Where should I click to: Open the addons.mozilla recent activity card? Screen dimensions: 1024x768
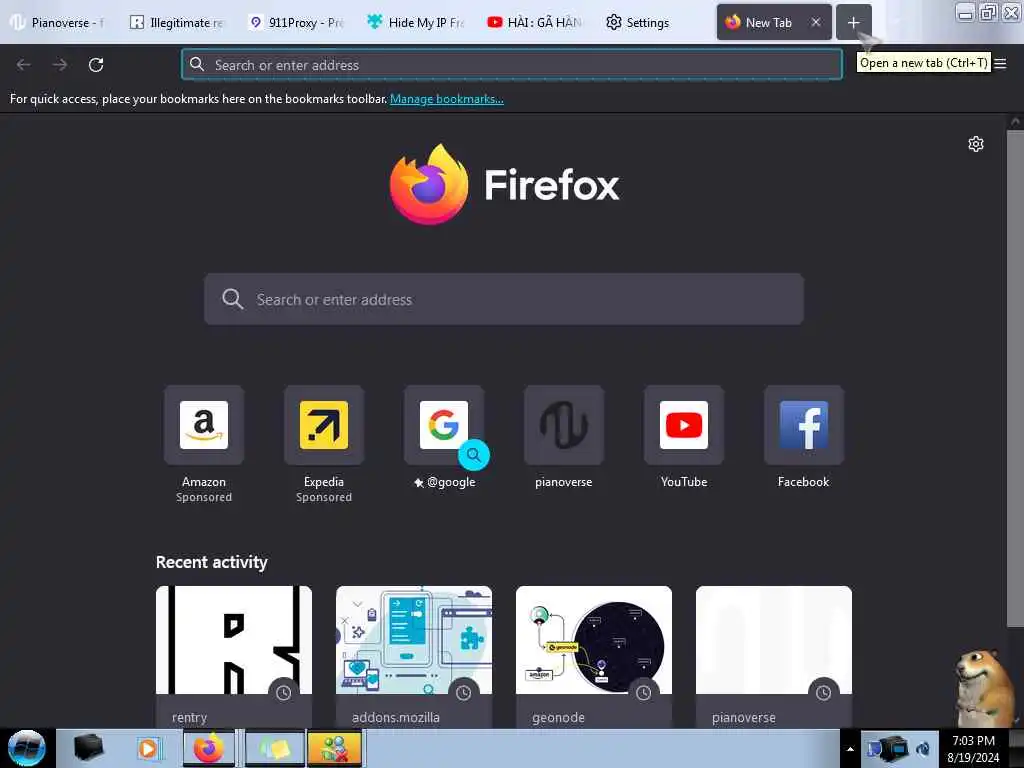coord(414,657)
